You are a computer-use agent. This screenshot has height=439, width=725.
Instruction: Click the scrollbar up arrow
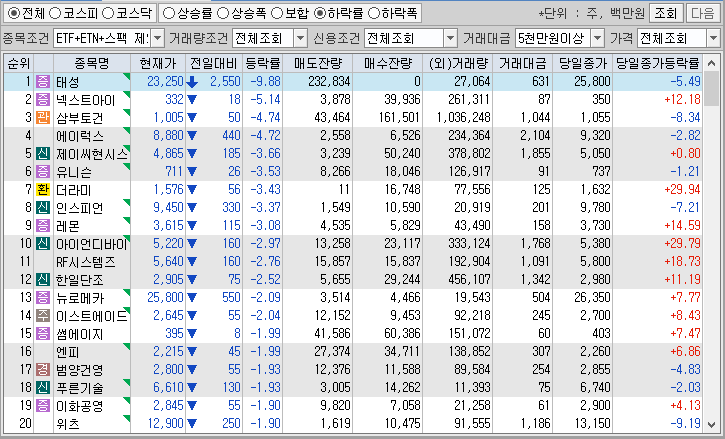pyautogui.click(x=711, y=63)
